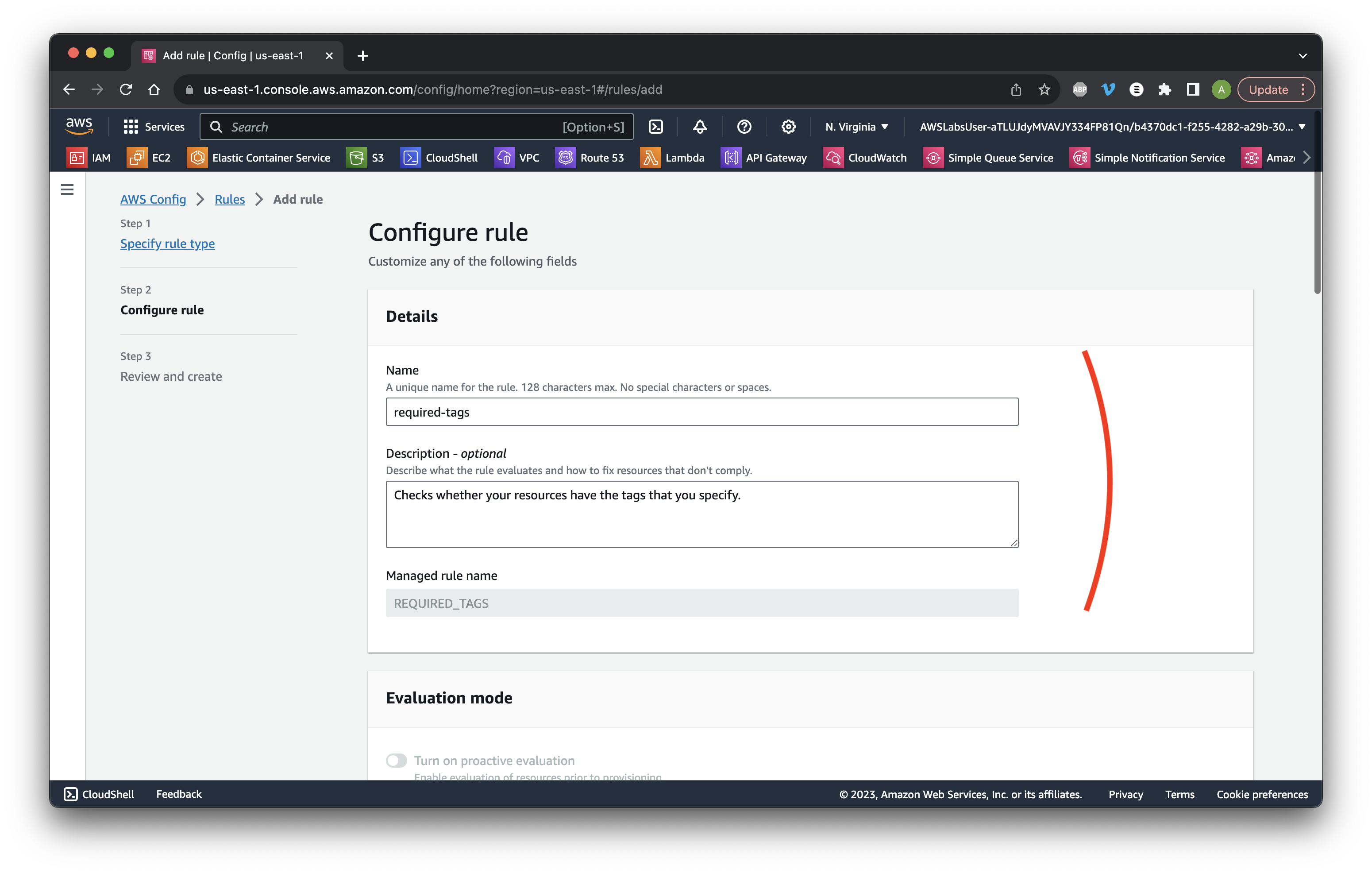
Task: Open the VPC shortcut icon
Action: click(x=504, y=158)
